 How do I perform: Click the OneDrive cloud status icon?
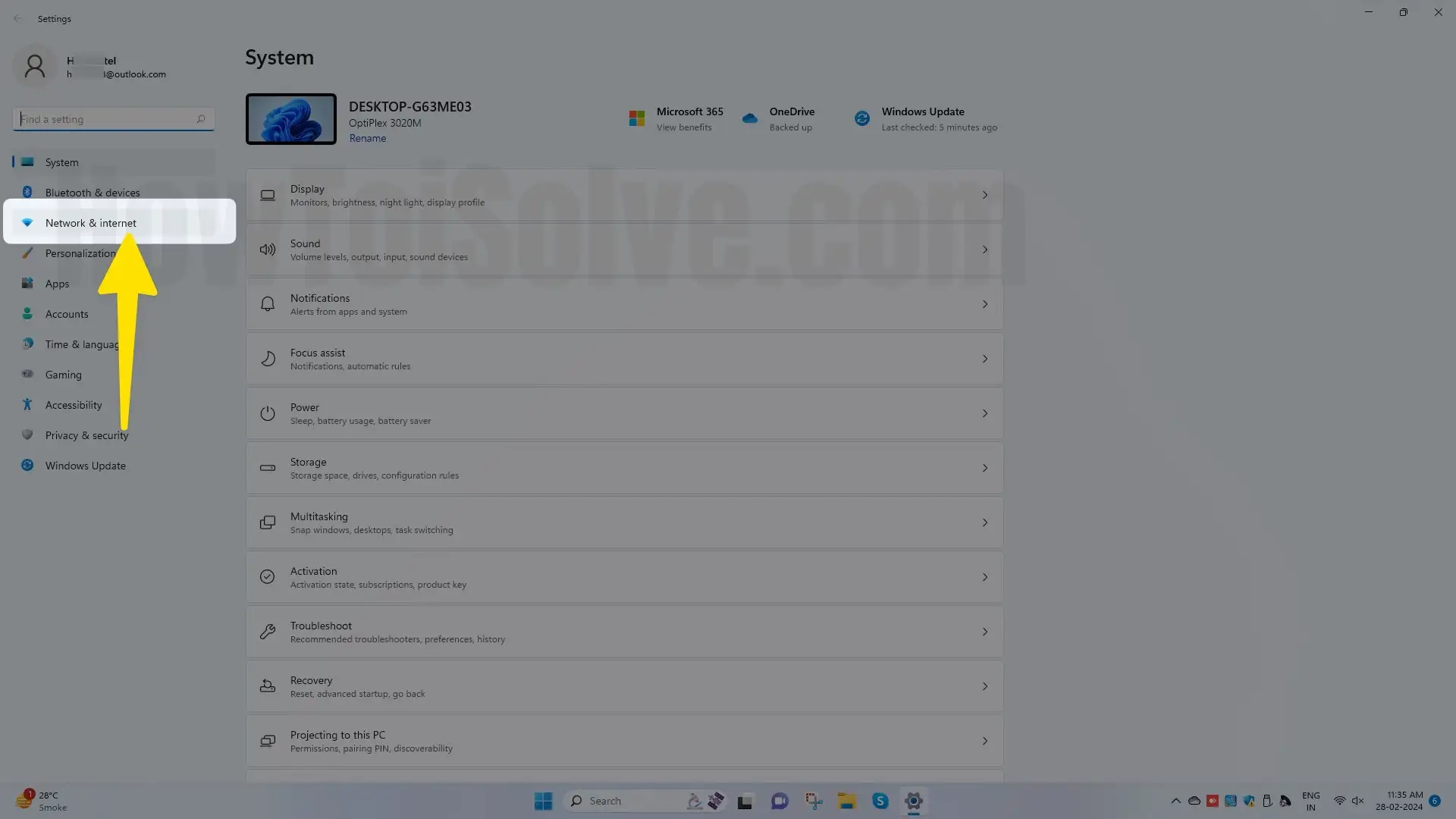click(749, 118)
